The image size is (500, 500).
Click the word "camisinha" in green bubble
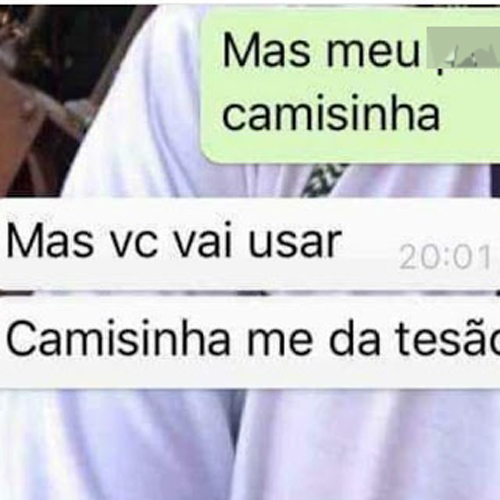point(331,113)
